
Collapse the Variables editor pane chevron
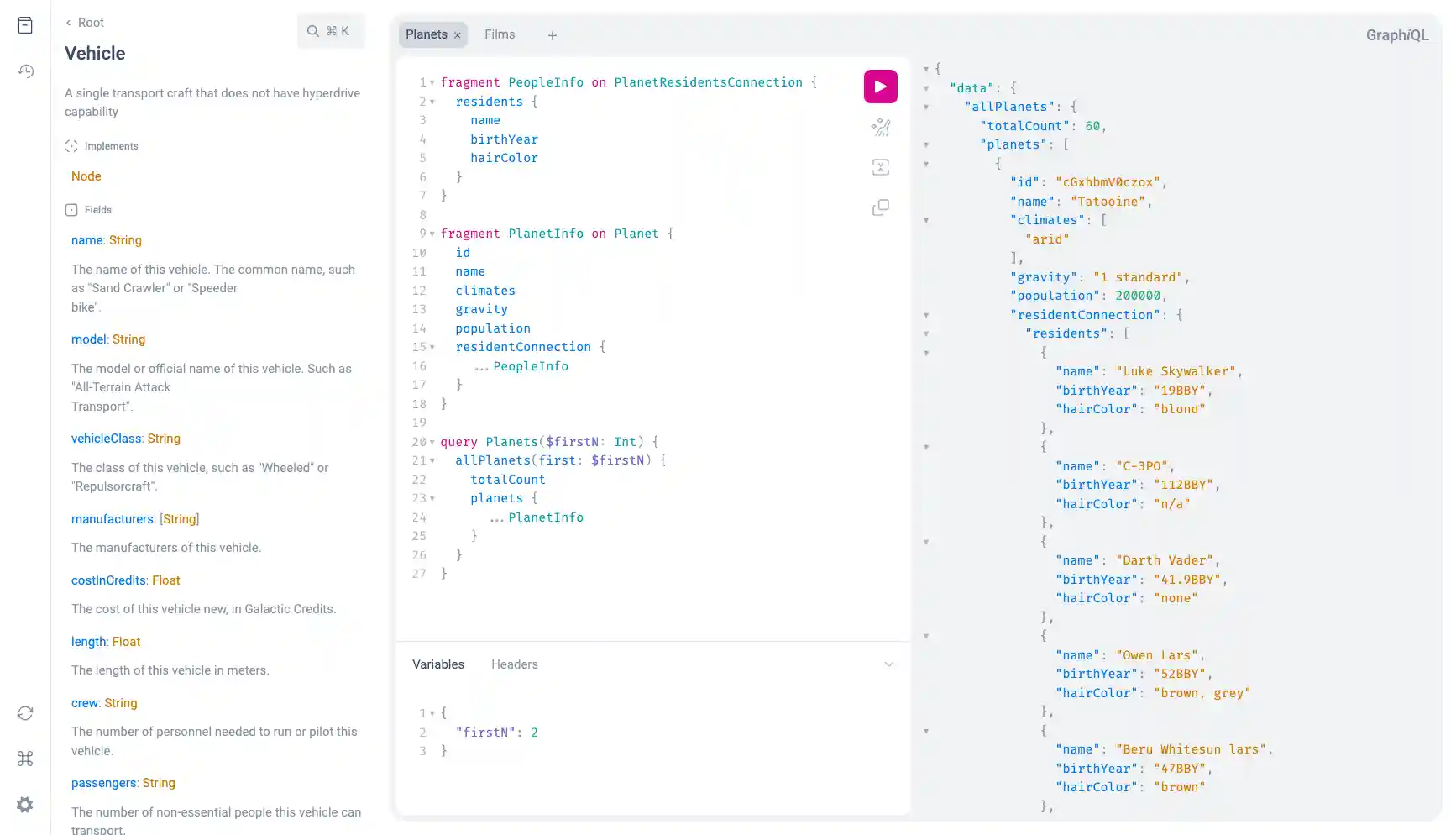click(x=888, y=664)
